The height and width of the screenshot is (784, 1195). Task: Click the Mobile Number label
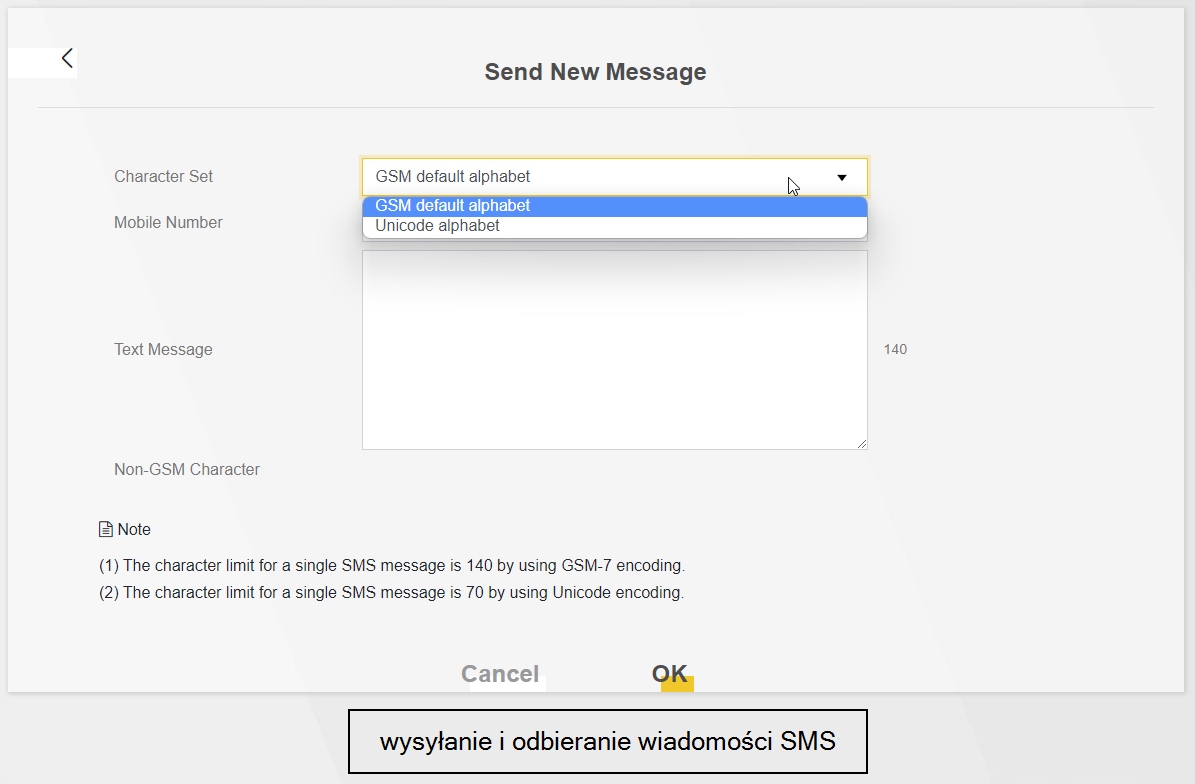pos(168,223)
